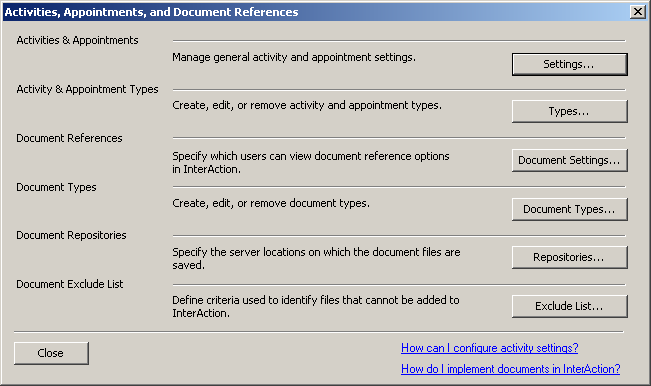Viewport: 651px width, 386px height.
Task: Close the dialog with the title bar X
Action: pos(637,12)
